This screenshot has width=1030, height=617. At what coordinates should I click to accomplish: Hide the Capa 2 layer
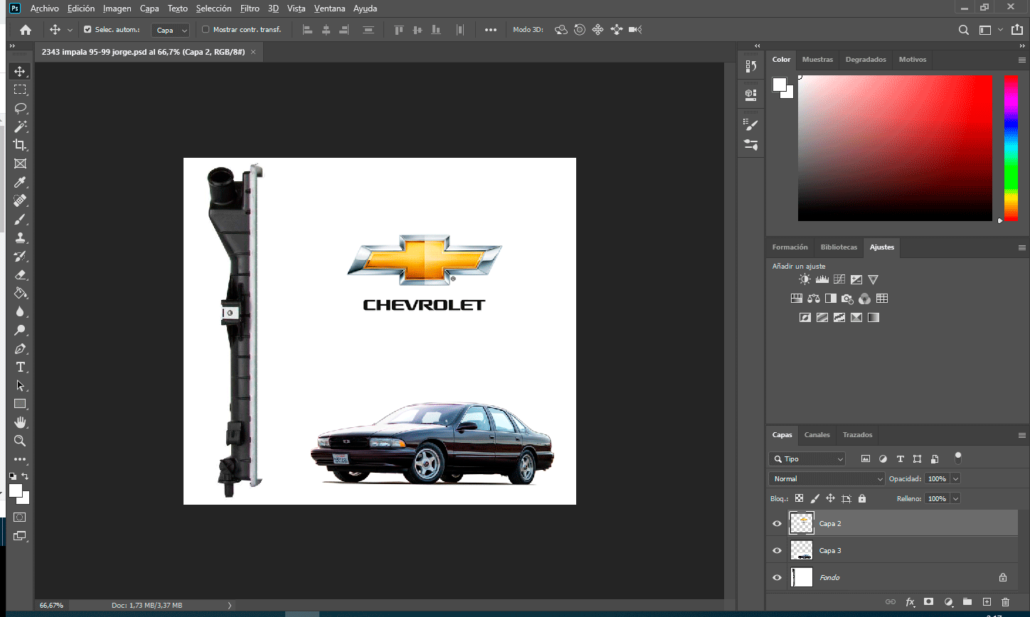pos(777,524)
